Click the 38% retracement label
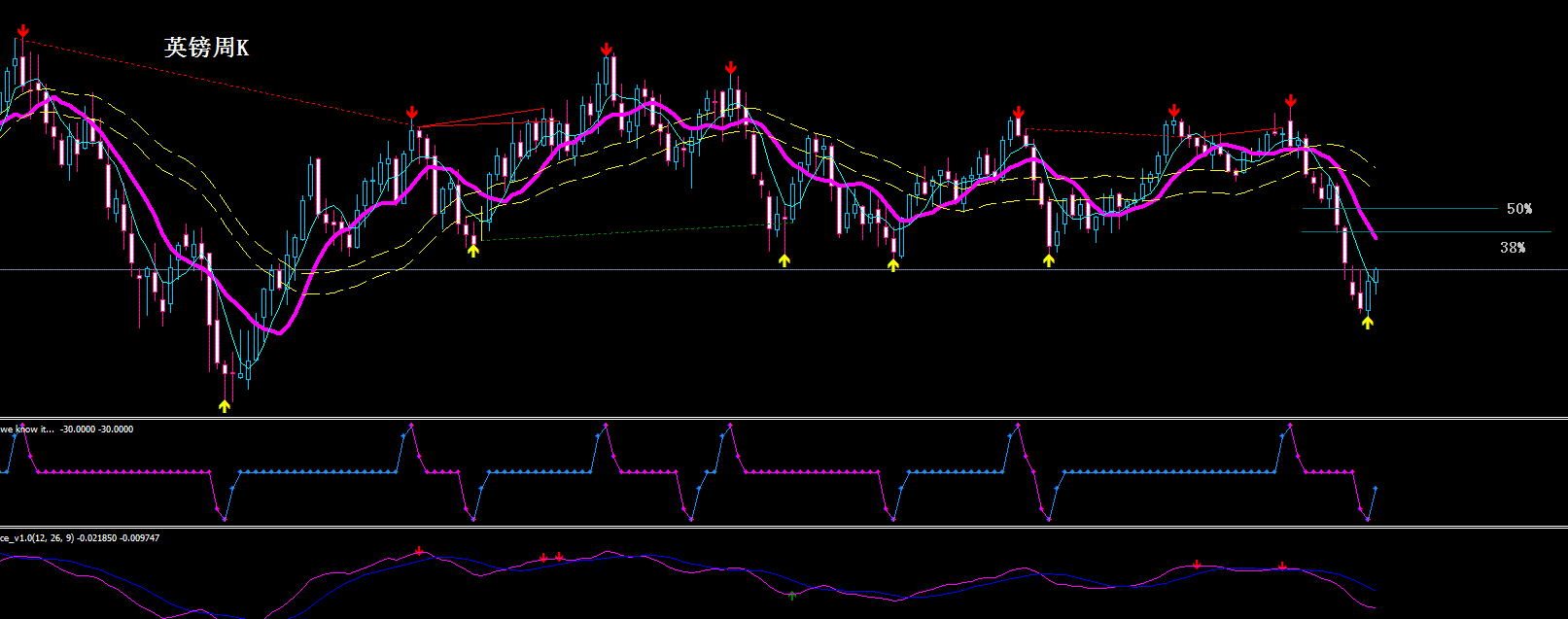The image size is (1568, 619). point(1513,248)
